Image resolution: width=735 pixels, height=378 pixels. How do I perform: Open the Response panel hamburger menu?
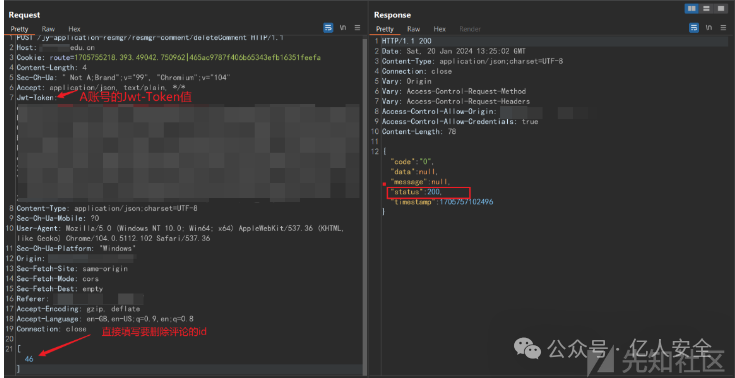[x=723, y=28]
